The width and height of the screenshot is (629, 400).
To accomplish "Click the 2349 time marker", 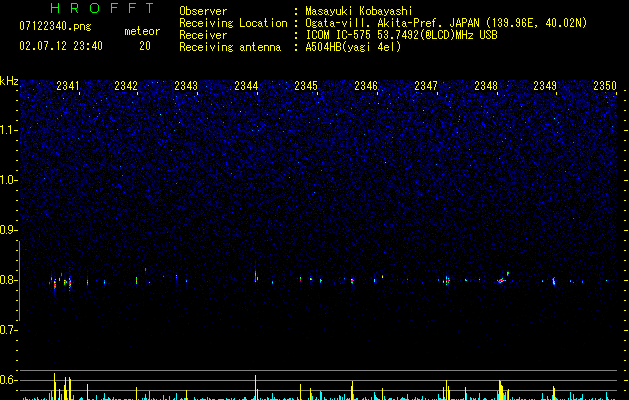I will (545, 86).
